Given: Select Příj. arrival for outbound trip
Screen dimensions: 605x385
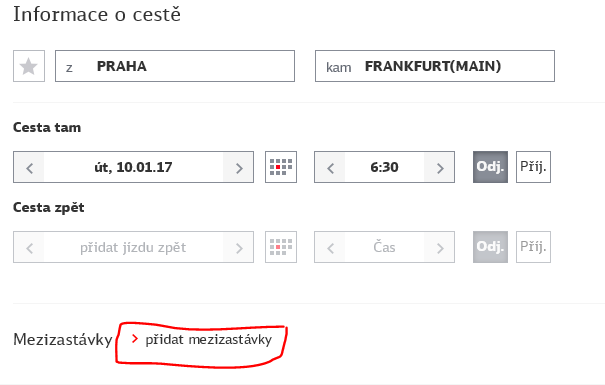Looking at the screenshot, I should (x=533, y=167).
